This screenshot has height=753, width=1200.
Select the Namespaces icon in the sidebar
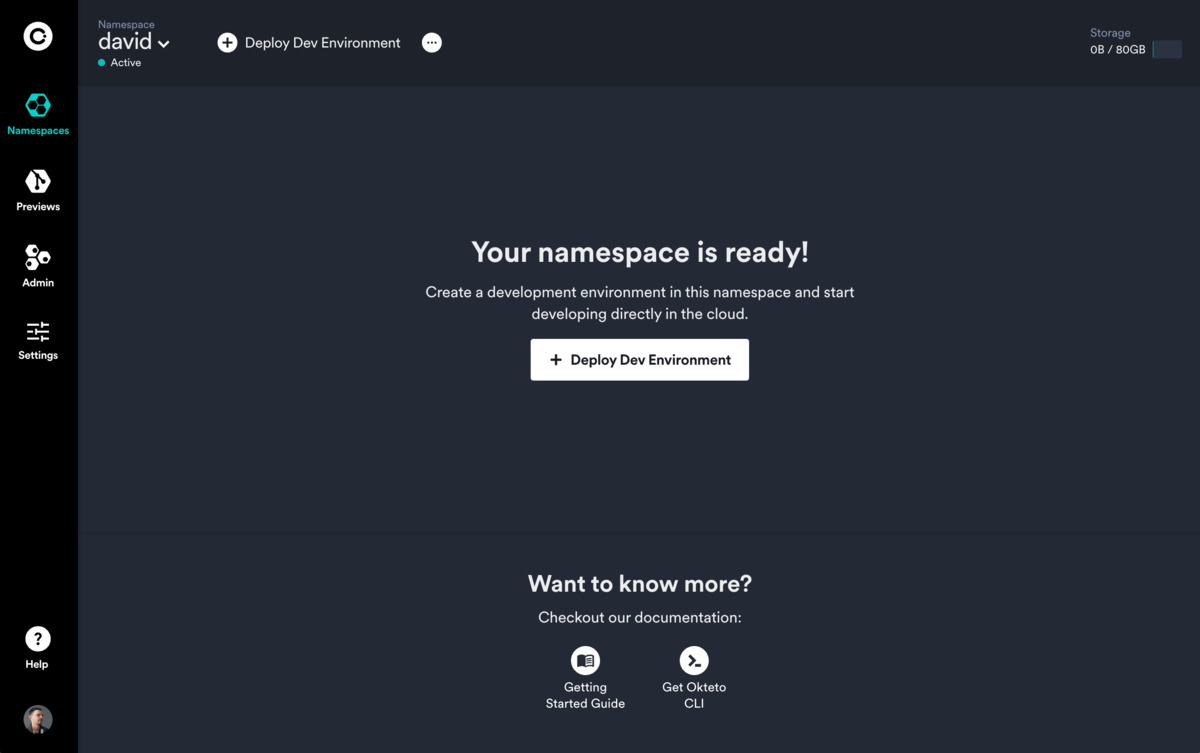point(37,104)
